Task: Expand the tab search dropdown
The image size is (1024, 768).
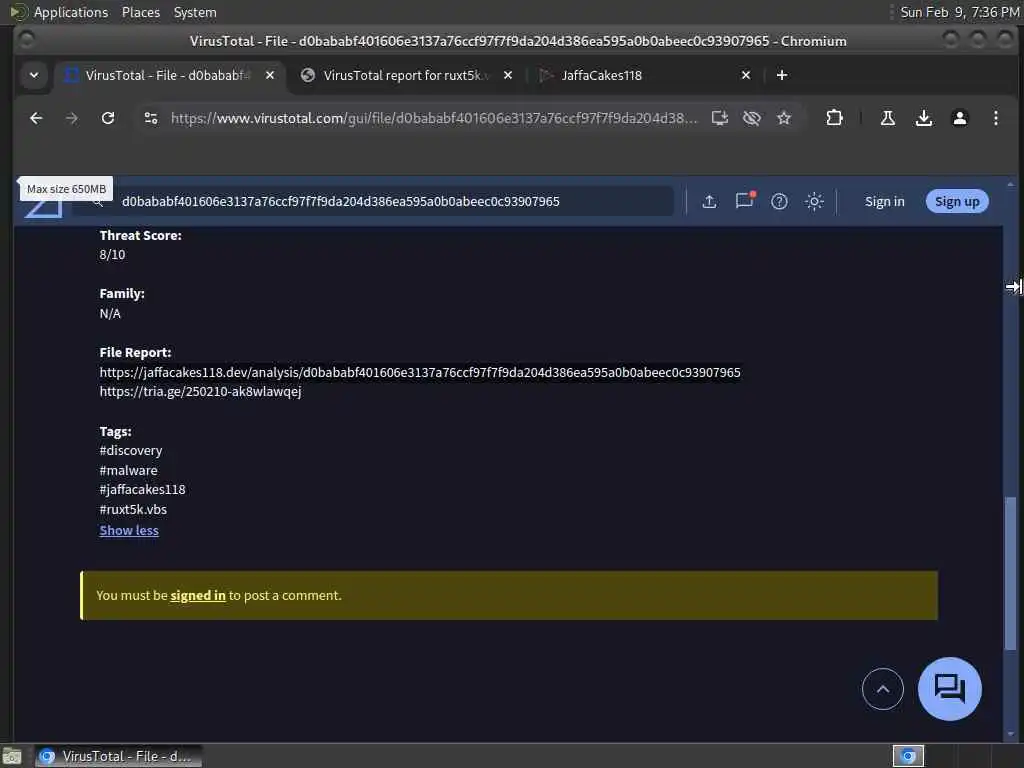Action: (x=34, y=75)
